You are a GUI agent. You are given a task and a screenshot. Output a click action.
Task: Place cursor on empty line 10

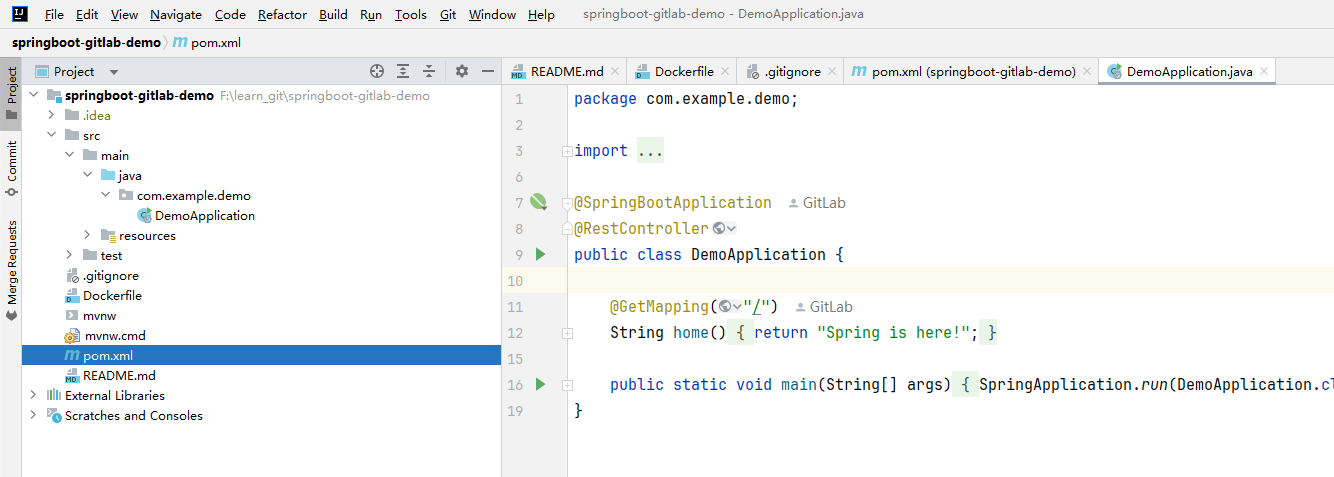point(950,281)
